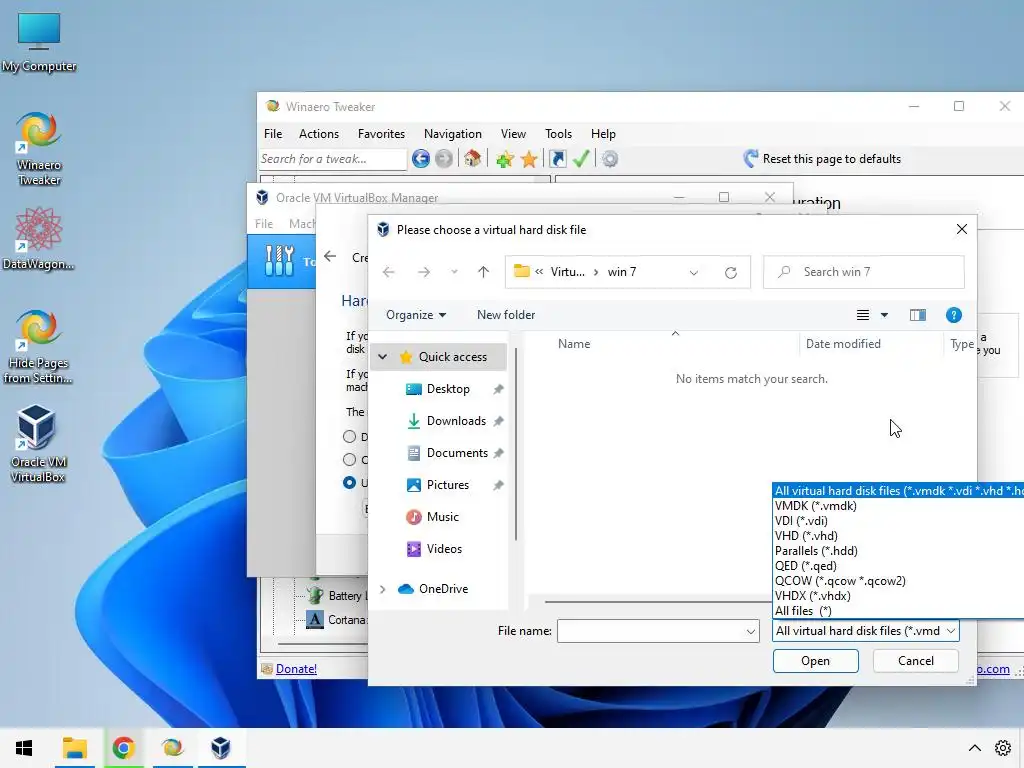Image resolution: width=1024 pixels, height=768 pixels.
Task: Select Music in navigation pane
Action: [445, 517]
